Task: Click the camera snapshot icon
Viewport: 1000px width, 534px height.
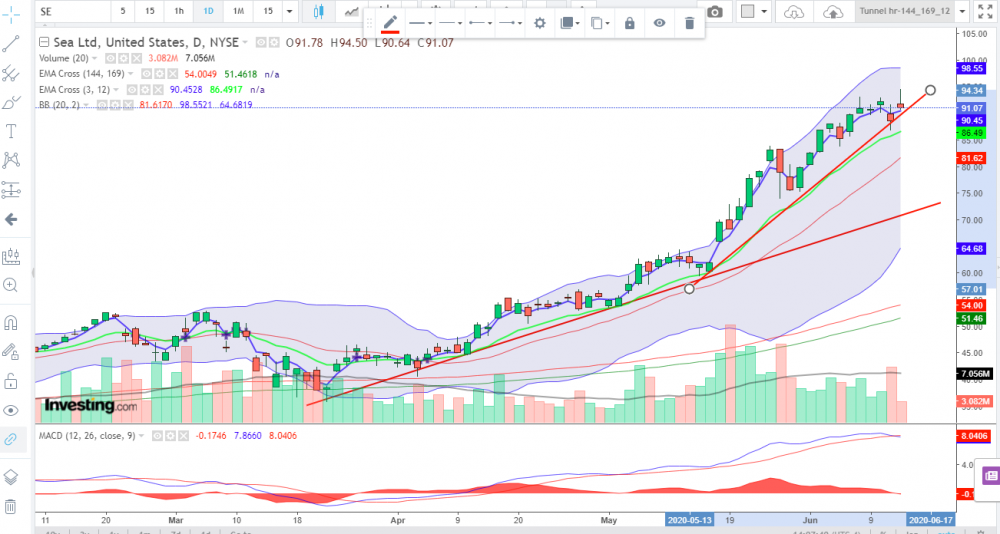Action: click(x=715, y=12)
